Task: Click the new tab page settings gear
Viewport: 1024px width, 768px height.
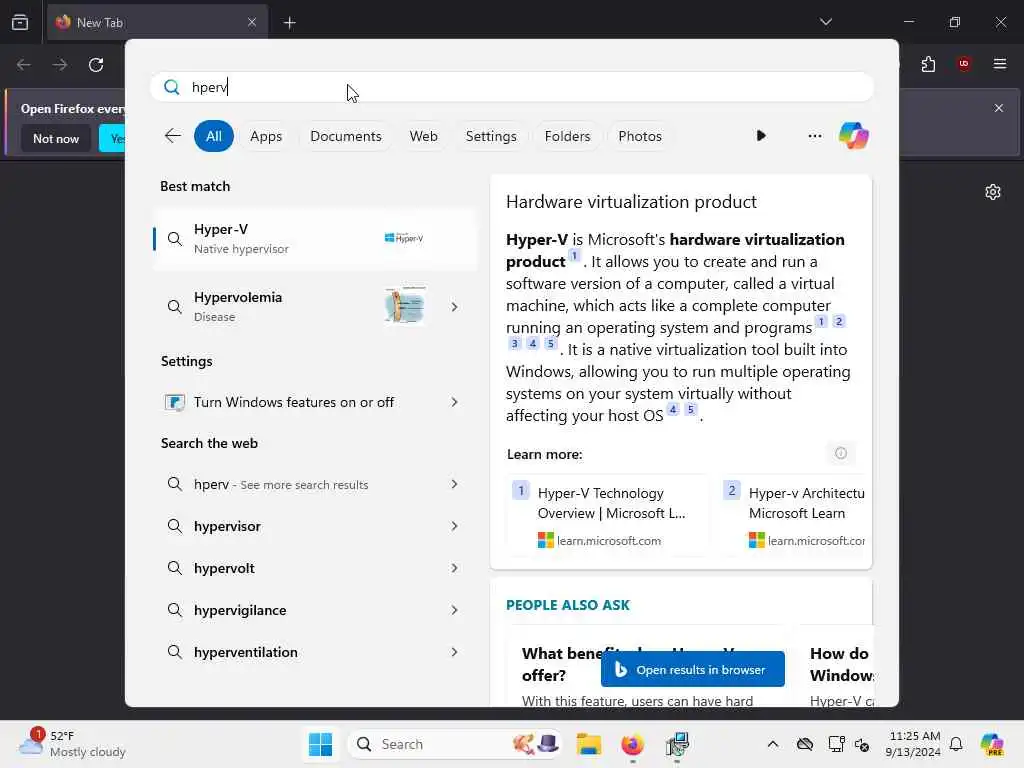Action: [x=993, y=192]
